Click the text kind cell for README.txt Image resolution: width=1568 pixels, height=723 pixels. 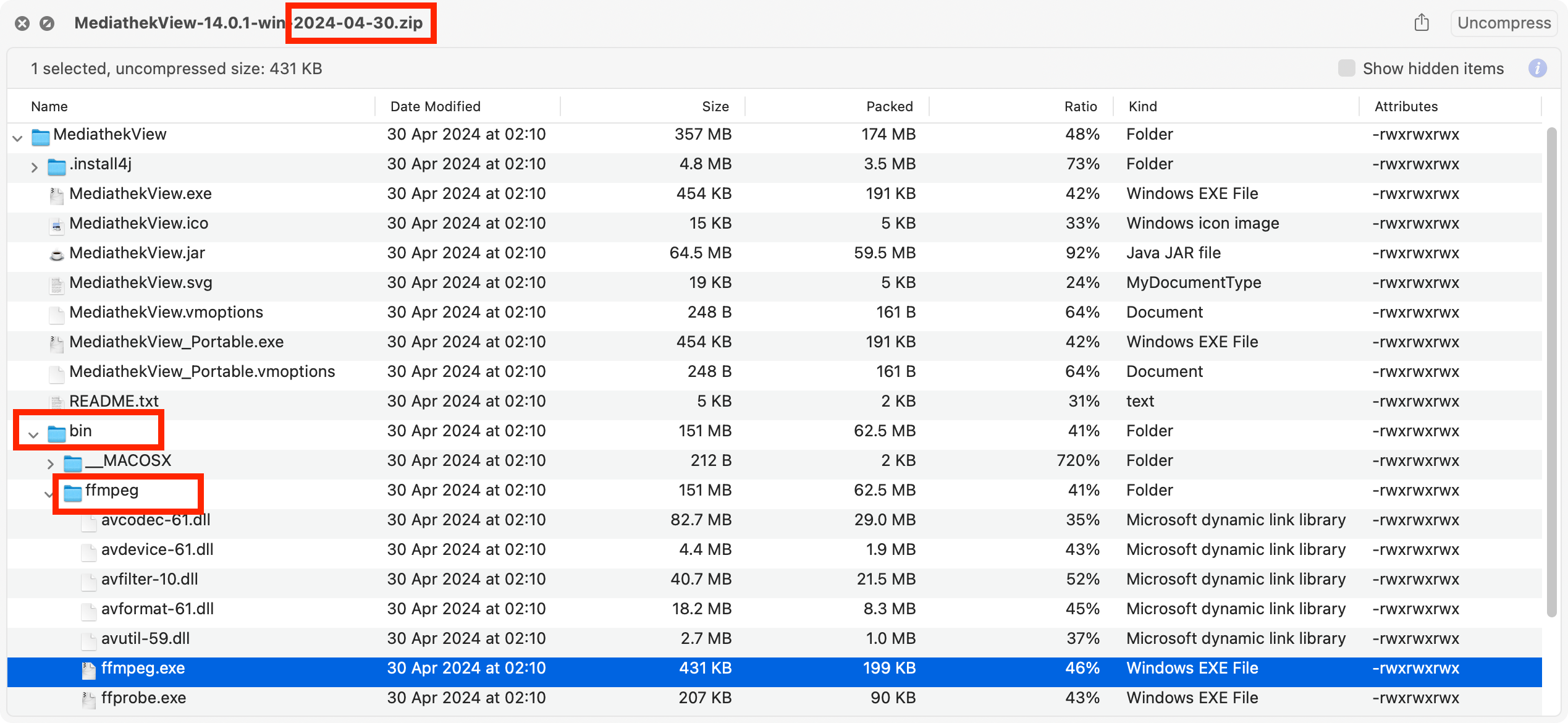point(1140,401)
